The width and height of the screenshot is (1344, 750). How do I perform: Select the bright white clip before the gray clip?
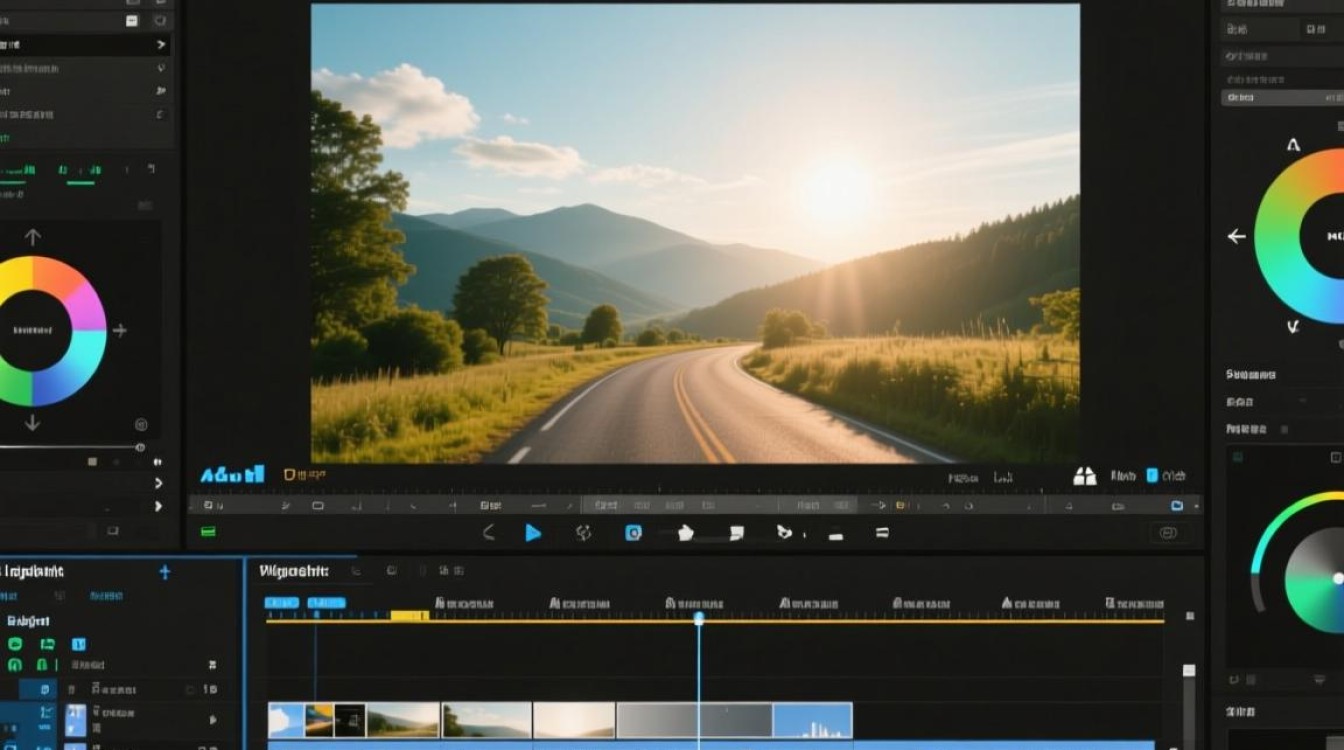[x=574, y=720]
